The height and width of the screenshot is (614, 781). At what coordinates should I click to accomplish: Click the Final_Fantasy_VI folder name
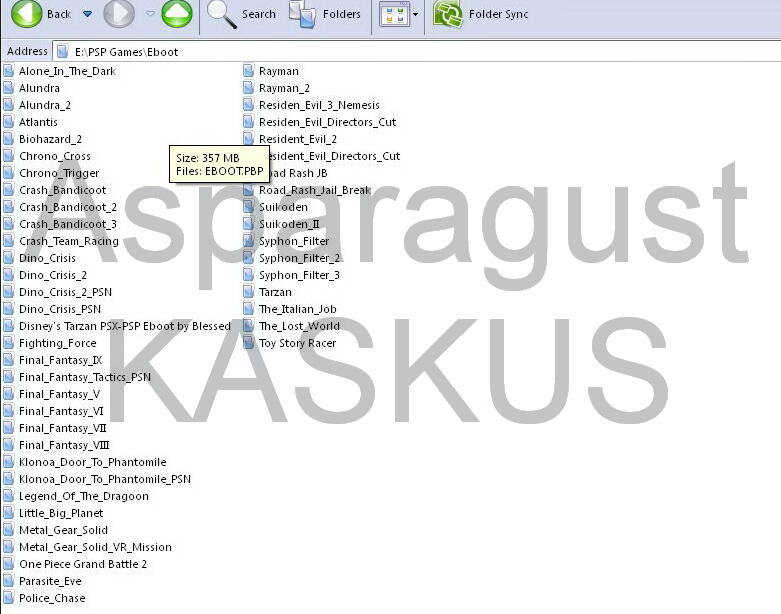click(61, 411)
